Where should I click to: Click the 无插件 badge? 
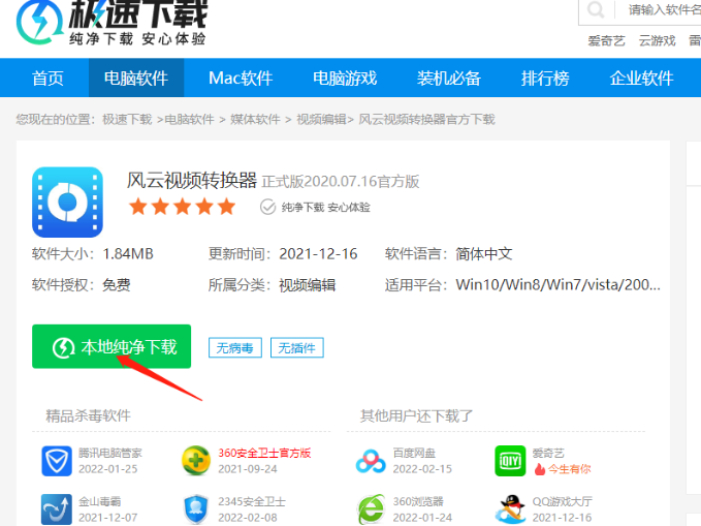(x=297, y=348)
